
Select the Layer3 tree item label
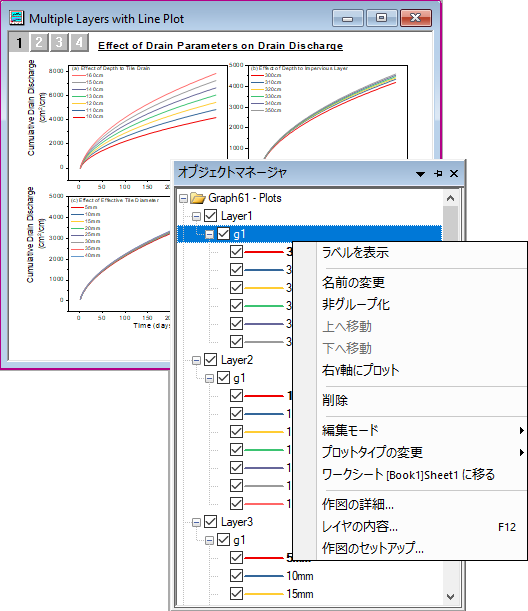[x=237, y=522]
